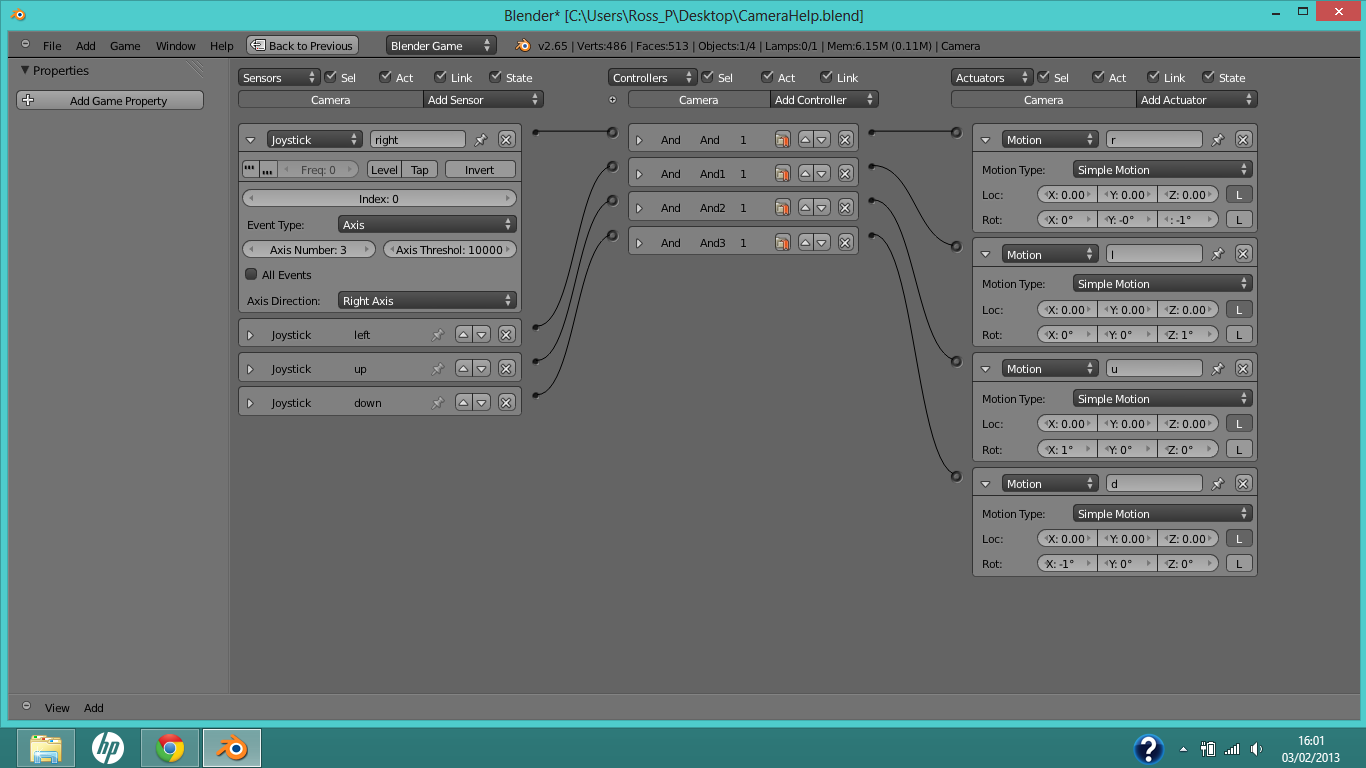
Task: Expand the 'down' Joystick sensor
Action: click(250, 403)
